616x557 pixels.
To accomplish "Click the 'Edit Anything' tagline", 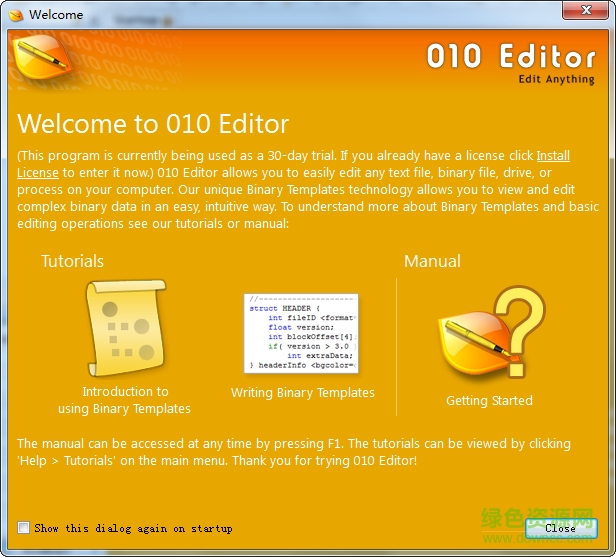I will [x=556, y=79].
